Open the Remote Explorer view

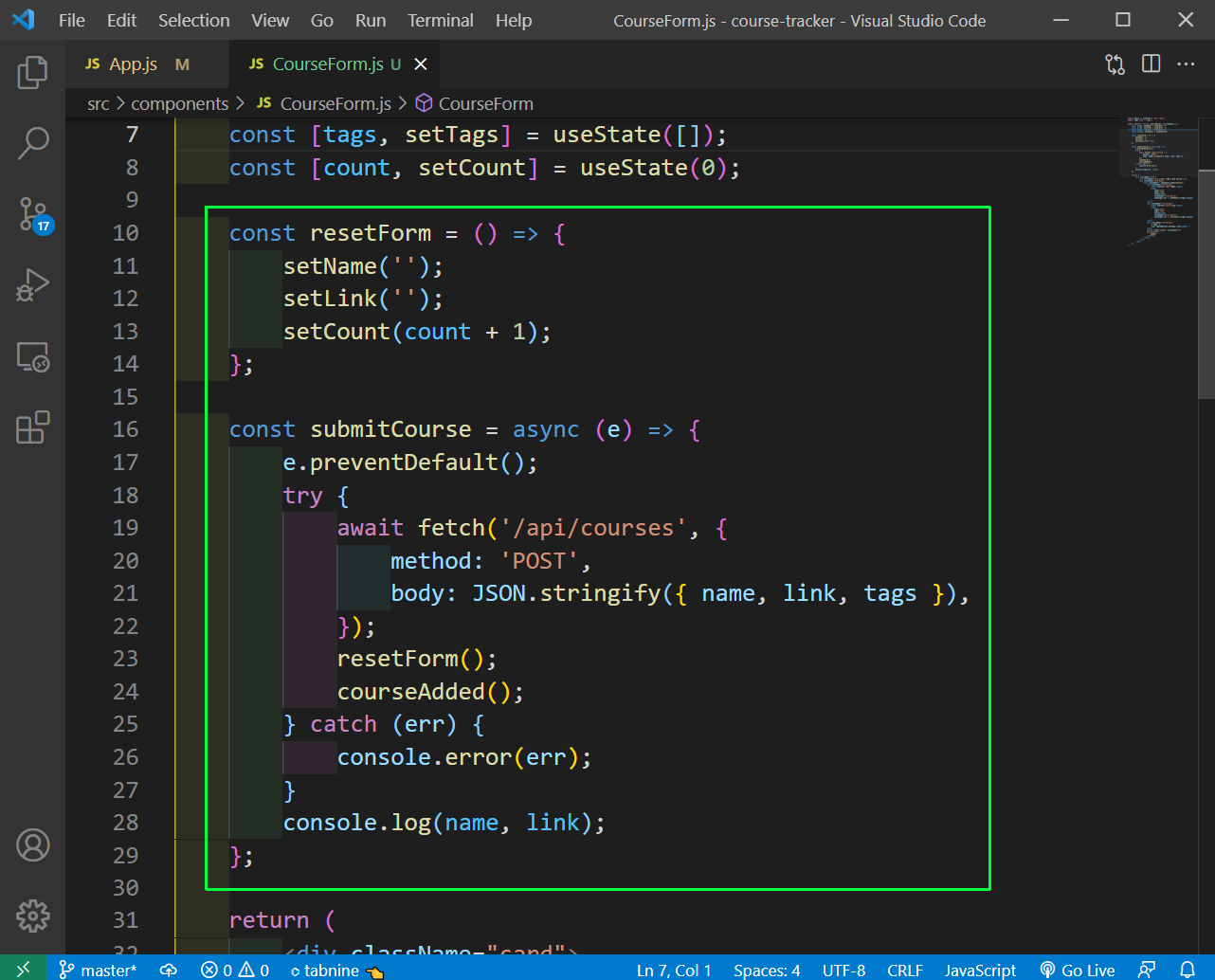32,357
